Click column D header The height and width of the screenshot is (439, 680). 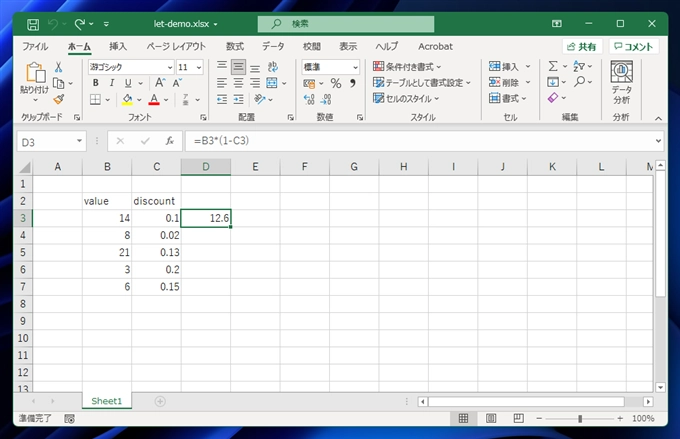pos(206,167)
